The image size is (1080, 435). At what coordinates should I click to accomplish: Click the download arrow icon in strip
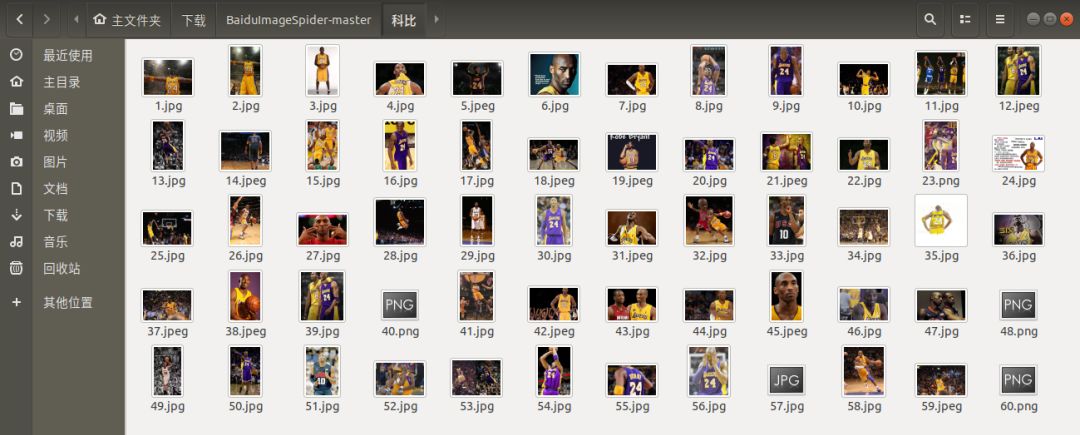pyautogui.click(x=17, y=215)
